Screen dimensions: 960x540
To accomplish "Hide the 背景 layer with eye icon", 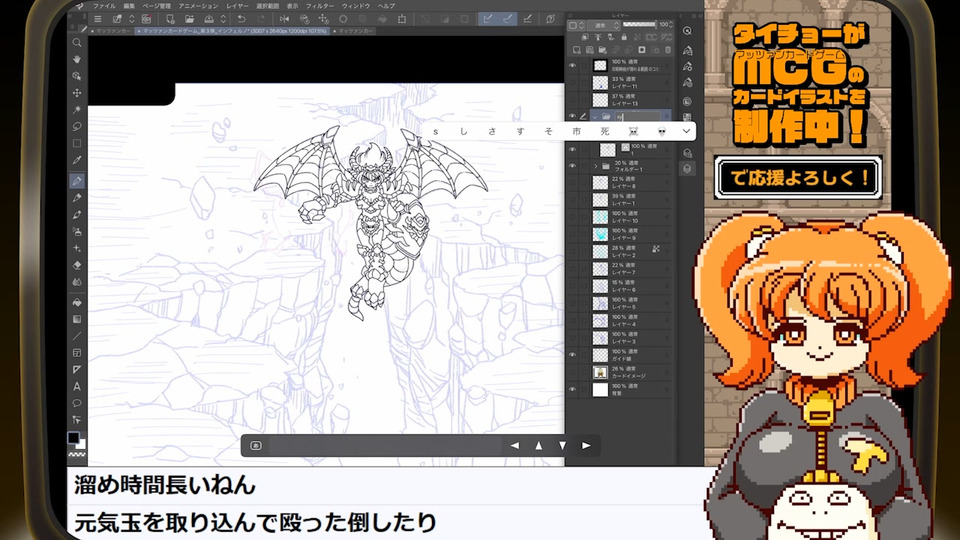I will 573,389.
